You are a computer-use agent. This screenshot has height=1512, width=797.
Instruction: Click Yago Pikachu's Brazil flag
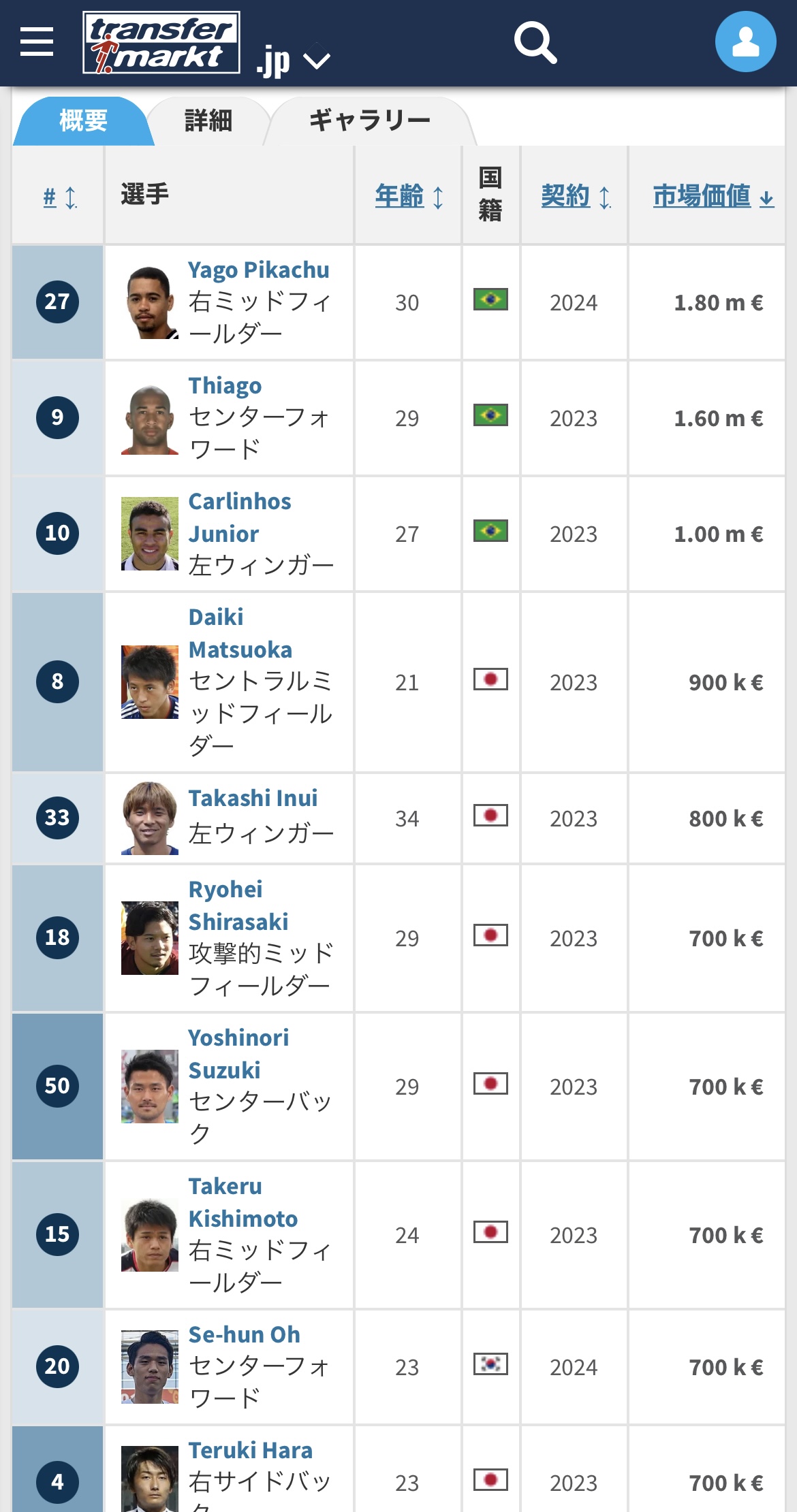pyautogui.click(x=490, y=300)
